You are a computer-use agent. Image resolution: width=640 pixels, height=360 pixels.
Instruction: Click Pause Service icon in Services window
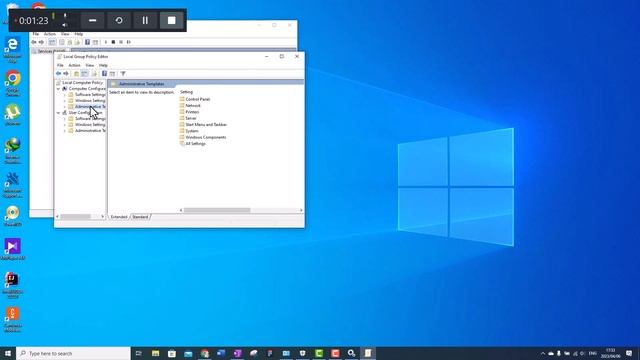pos(121,42)
